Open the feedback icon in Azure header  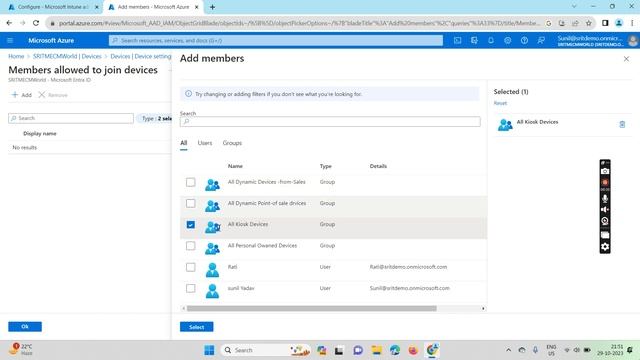pos(541,40)
